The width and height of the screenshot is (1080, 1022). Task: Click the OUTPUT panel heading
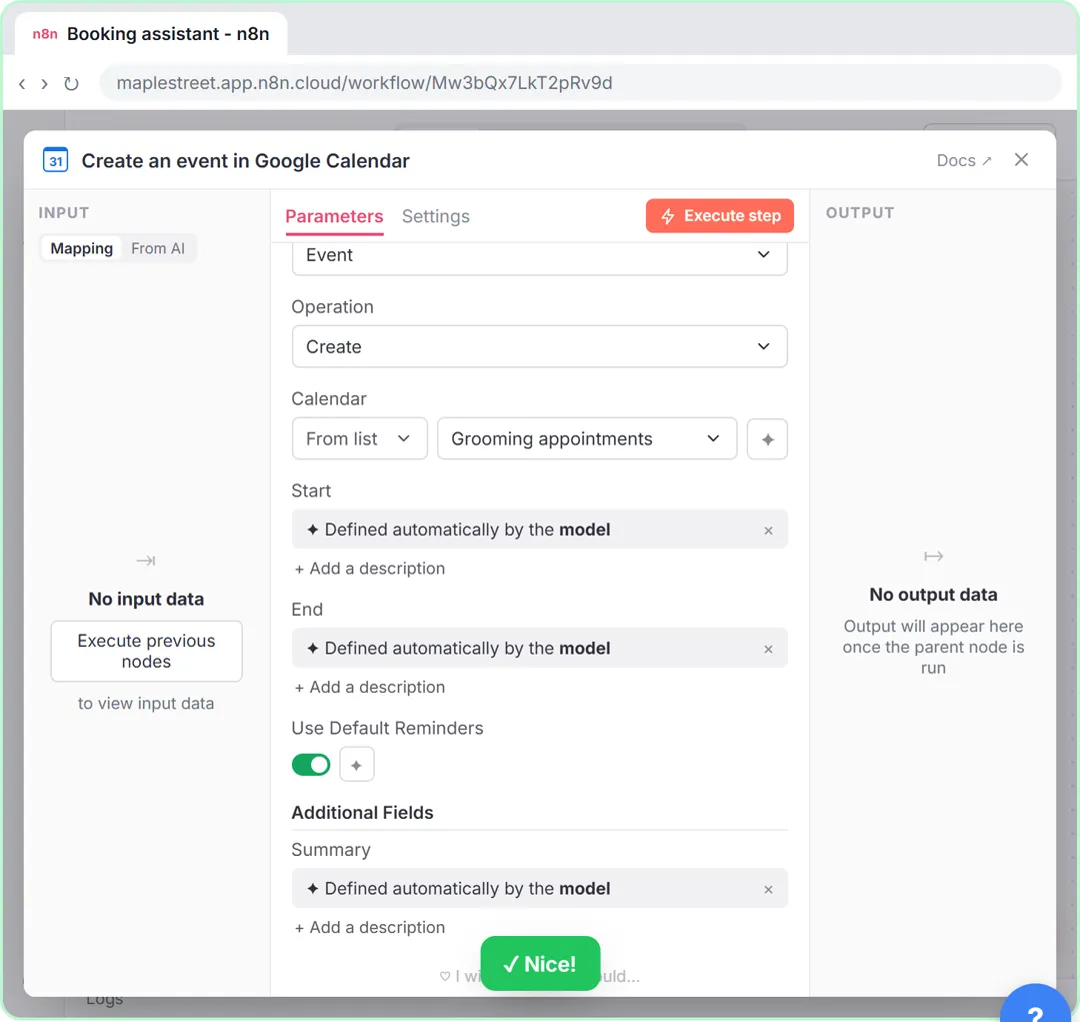(x=860, y=213)
